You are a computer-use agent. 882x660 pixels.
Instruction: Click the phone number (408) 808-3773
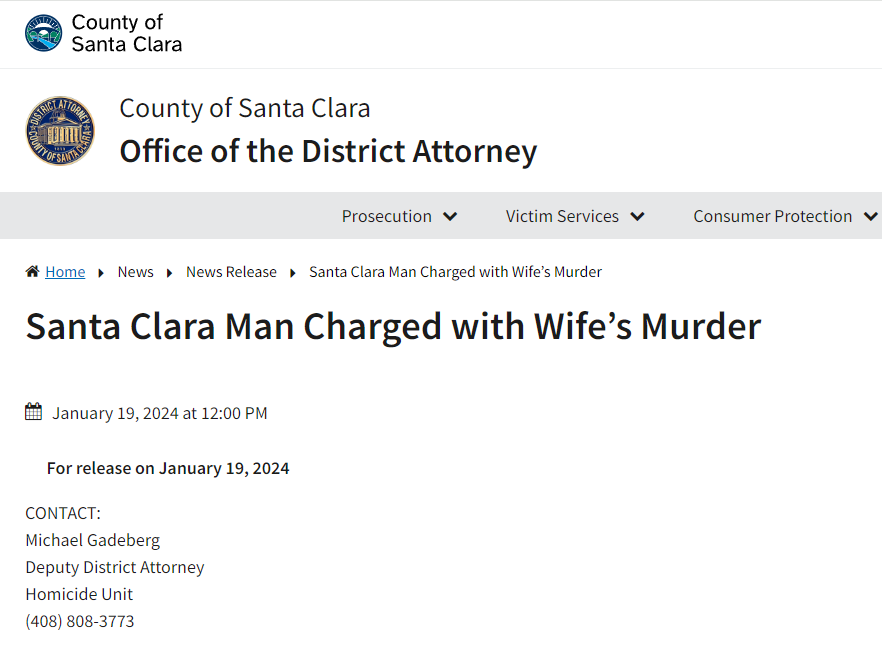coord(80,621)
